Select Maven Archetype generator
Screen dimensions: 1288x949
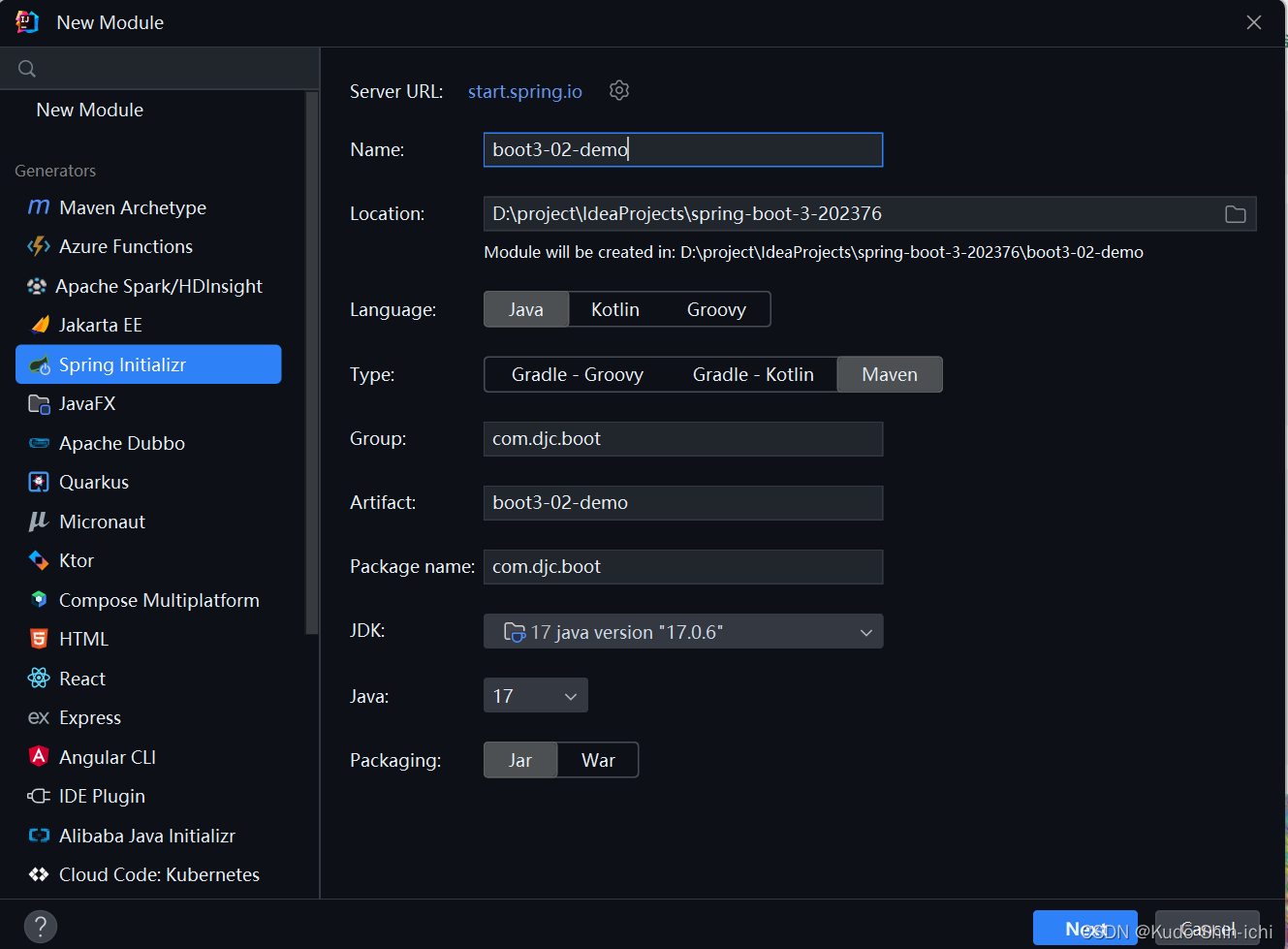coord(148,207)
